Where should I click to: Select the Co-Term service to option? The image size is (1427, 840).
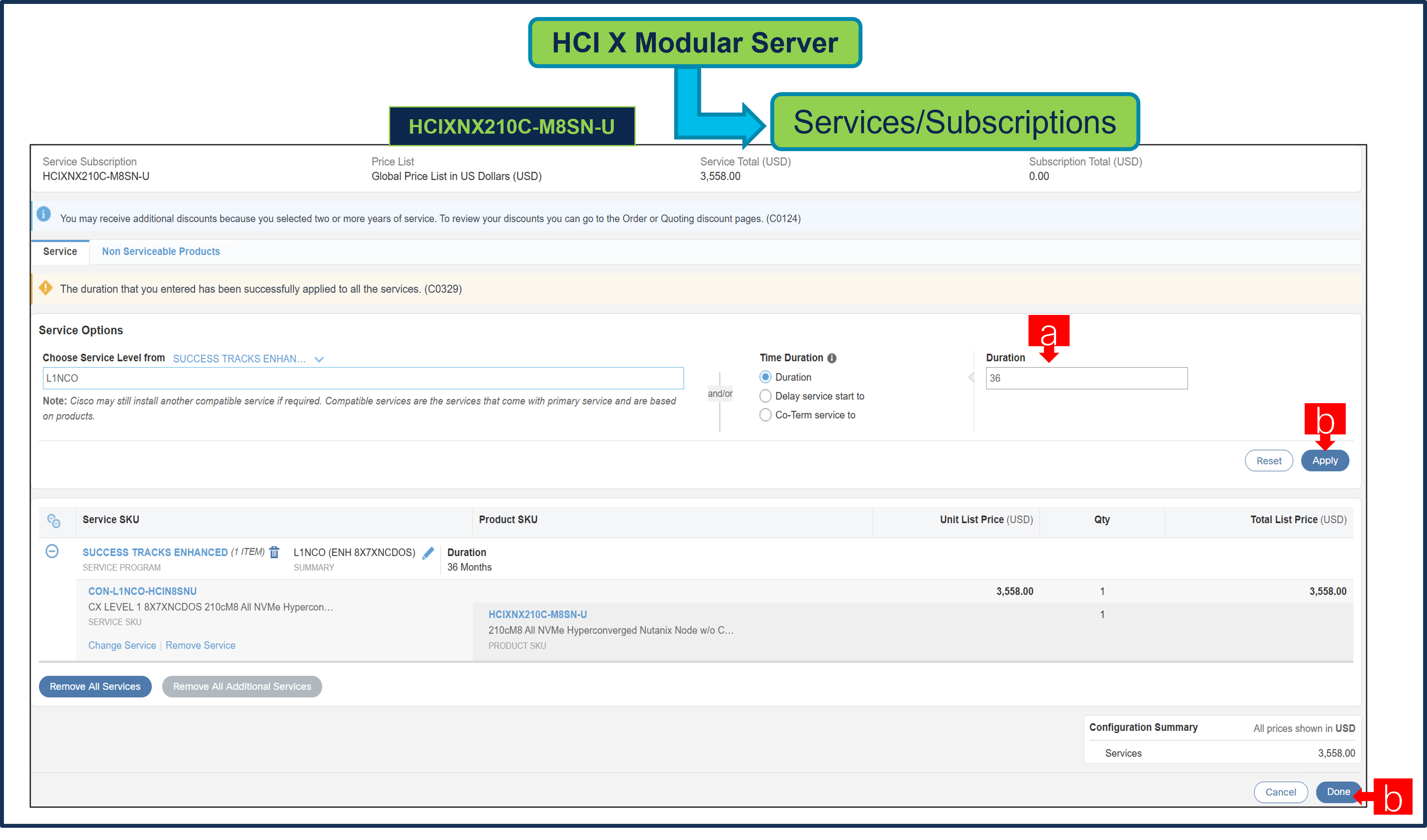[x=765, y=415]
